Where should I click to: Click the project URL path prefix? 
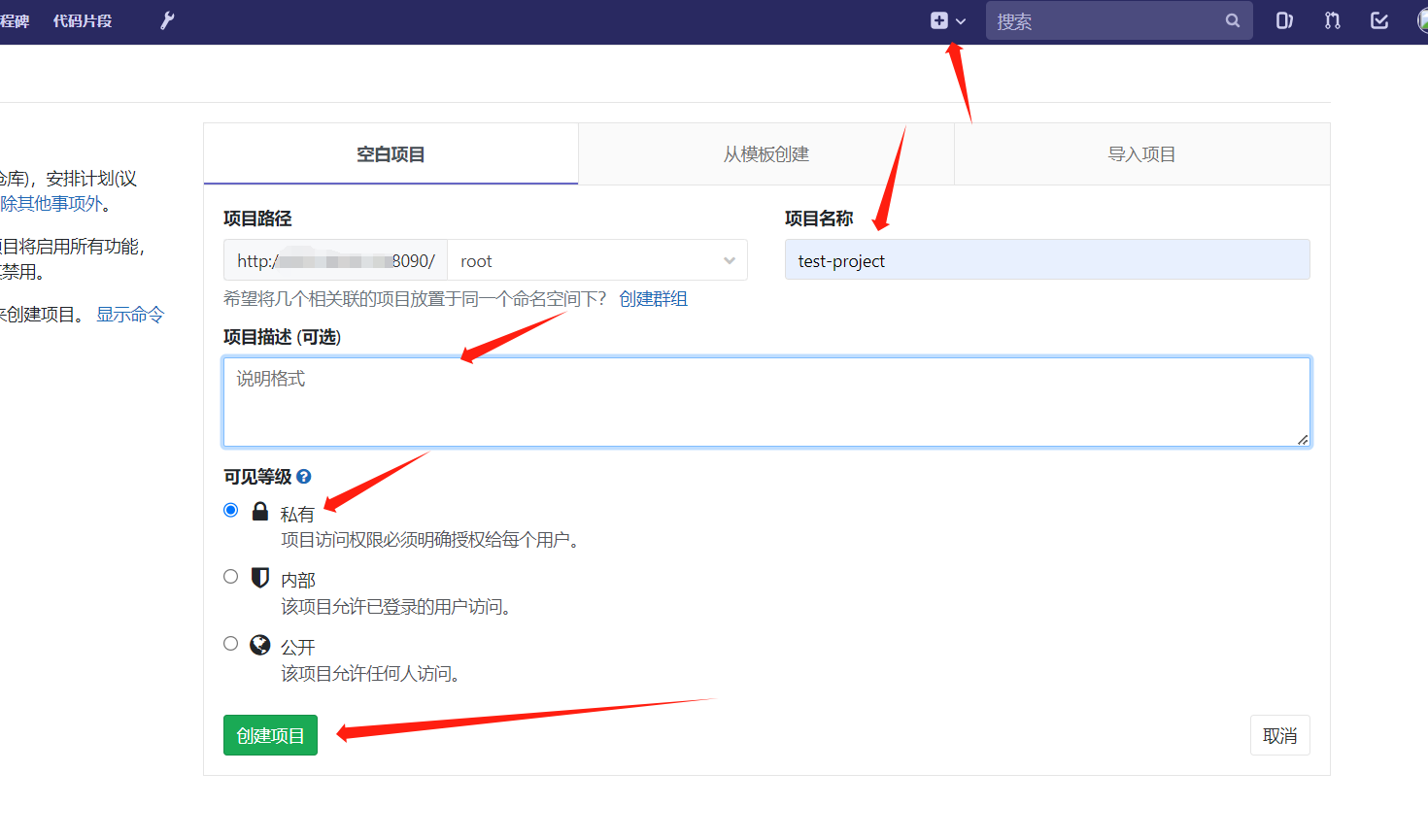coord(335,260)
